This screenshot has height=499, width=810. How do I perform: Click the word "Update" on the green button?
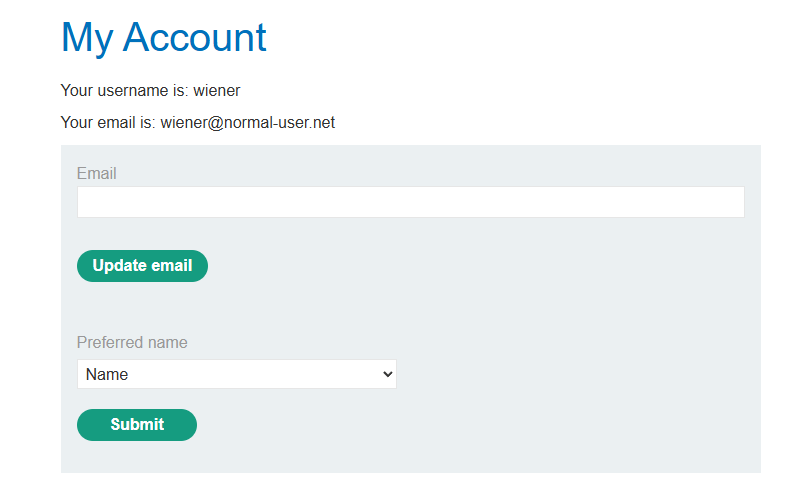pos(119,266)
